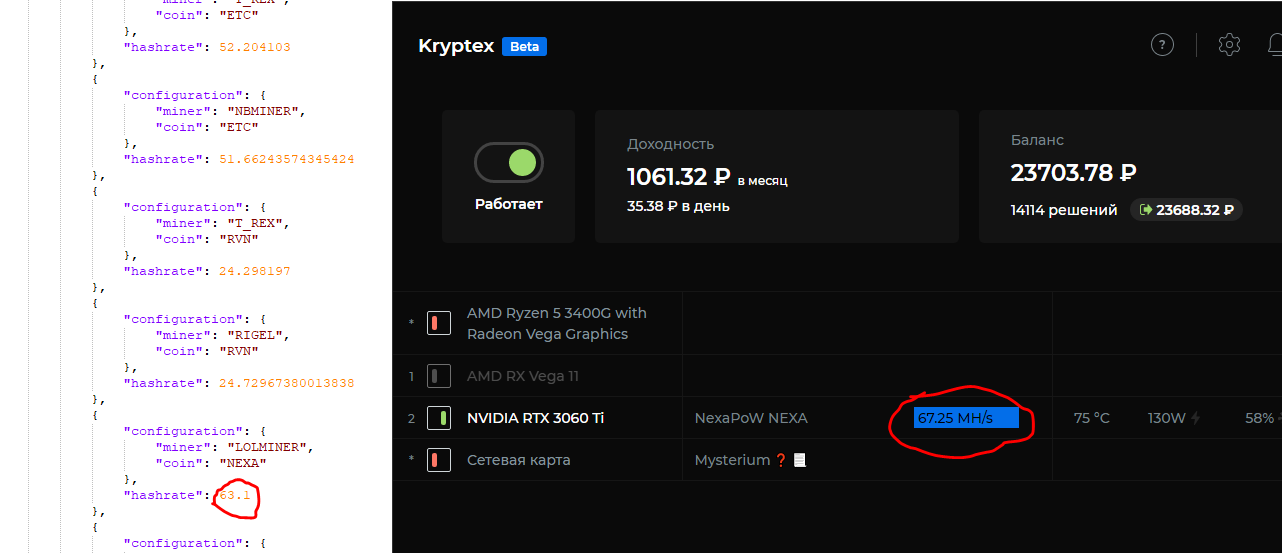
Task: Open the Mysterium link
Action: [732, 460]
